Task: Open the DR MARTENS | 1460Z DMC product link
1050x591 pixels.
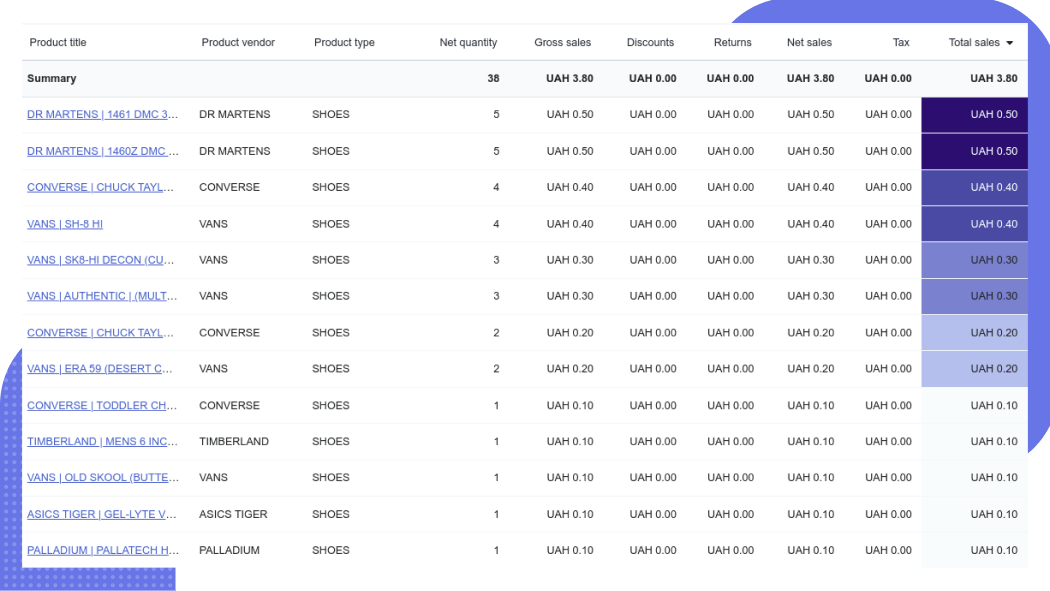Action: point(102,151)
